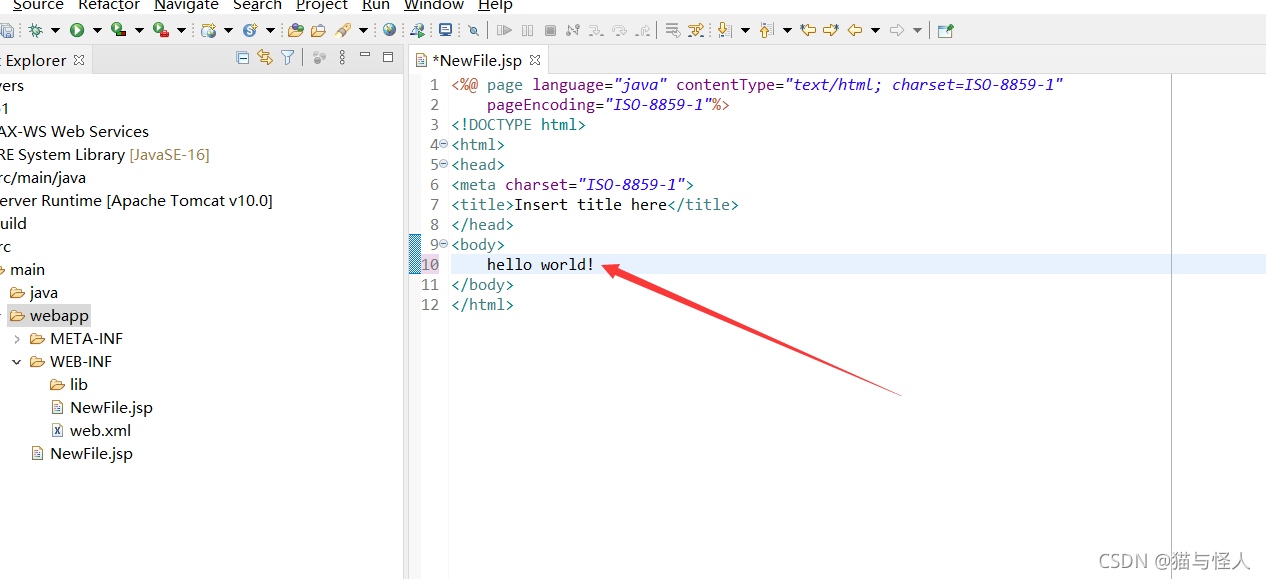Open the External Tools dropdown arrow
The height and width of the screenshot is (579, 1266).
coord(181,31)
